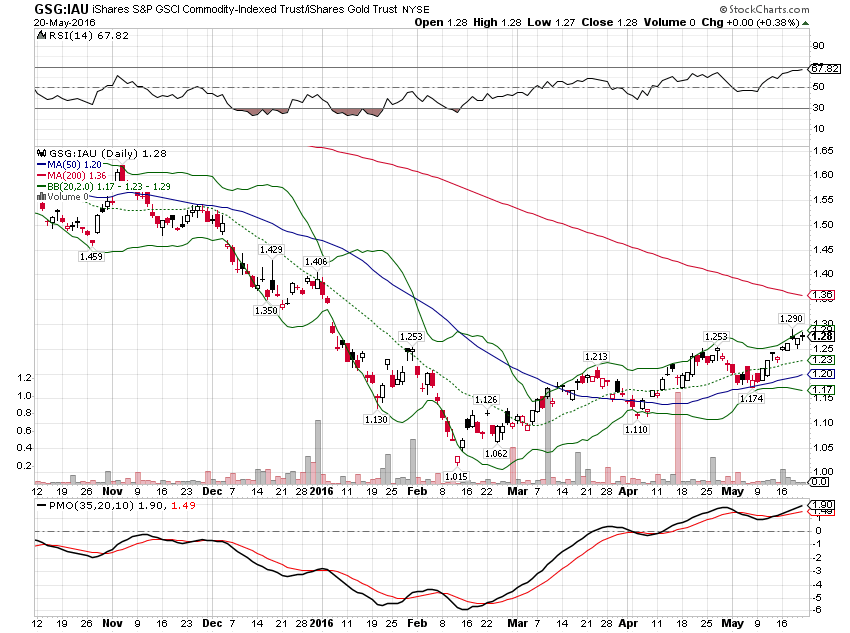This screenshot has height=633, width=850.
Task: Click the 1.126 price label
Action: pyautogui.click(x=486, y=399)
